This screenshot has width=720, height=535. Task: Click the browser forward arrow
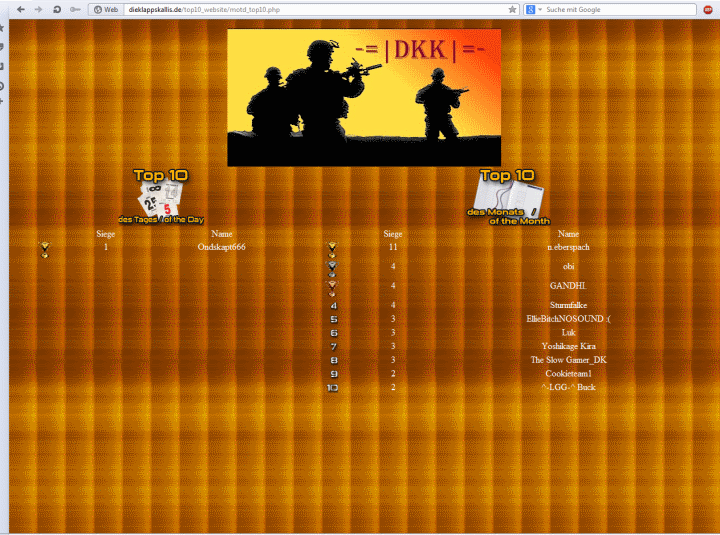tap(38, 9)
